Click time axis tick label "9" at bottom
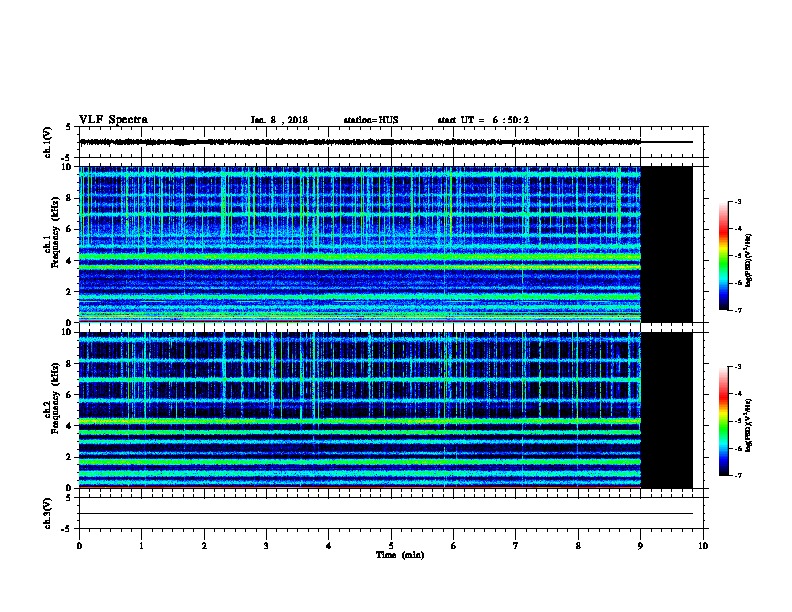The image size is (792, 612). coord(640,546)
